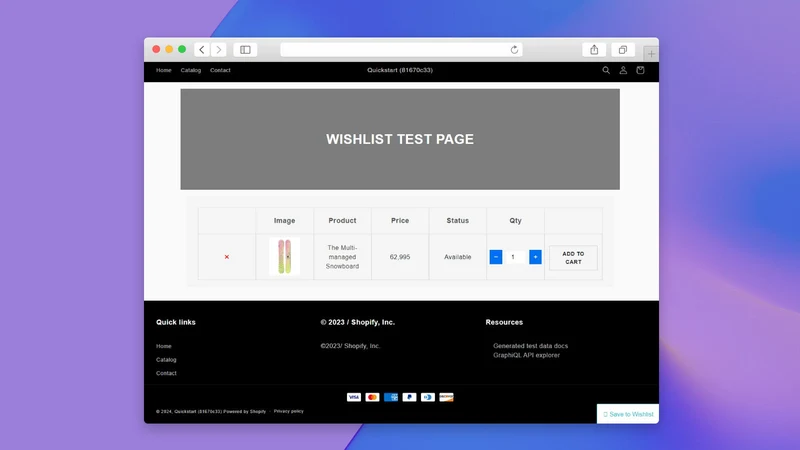This screenshot has height=450, width=800.
Task: Click the Diners Club payment icon
Action: pos(428,397)
